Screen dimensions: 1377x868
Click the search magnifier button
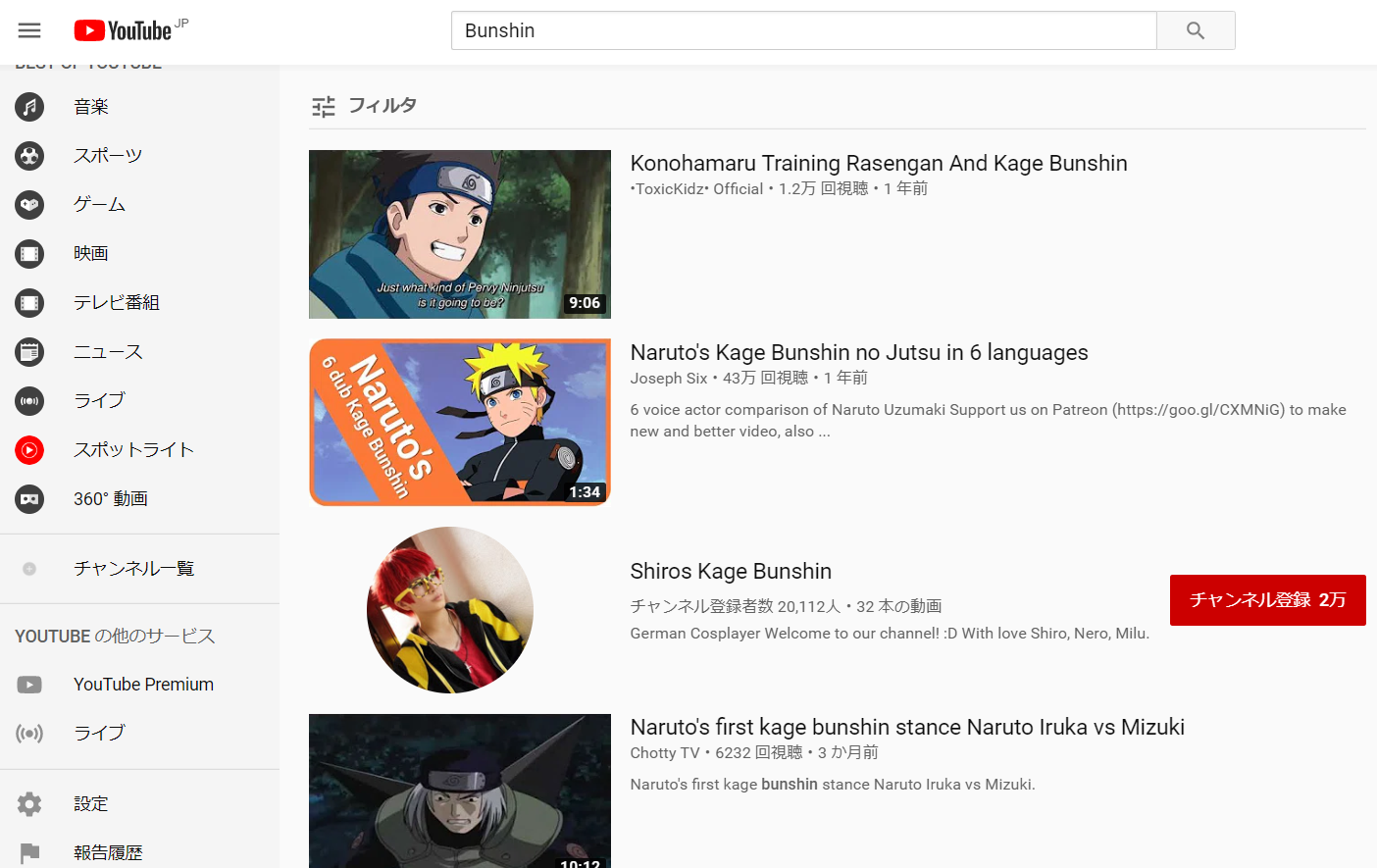coord(1196,30)
